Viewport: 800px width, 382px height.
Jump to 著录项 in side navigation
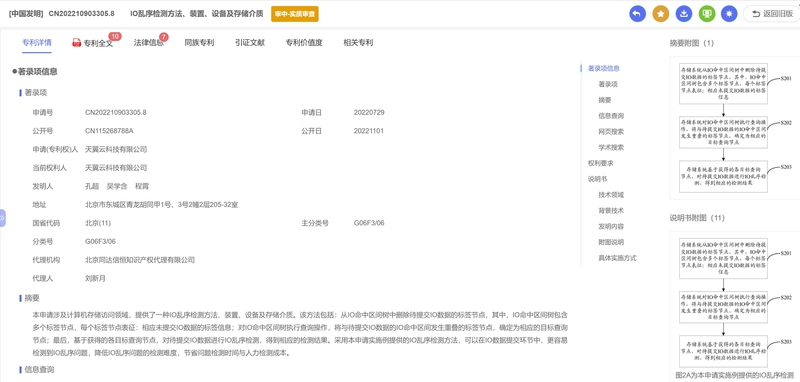tap(608, 84)
